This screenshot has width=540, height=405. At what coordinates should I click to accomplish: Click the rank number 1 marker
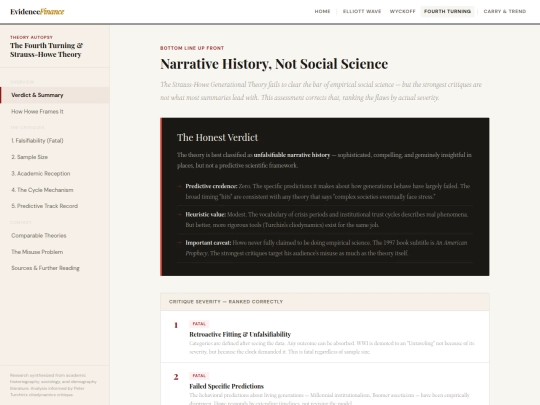(x=176, y=325)
